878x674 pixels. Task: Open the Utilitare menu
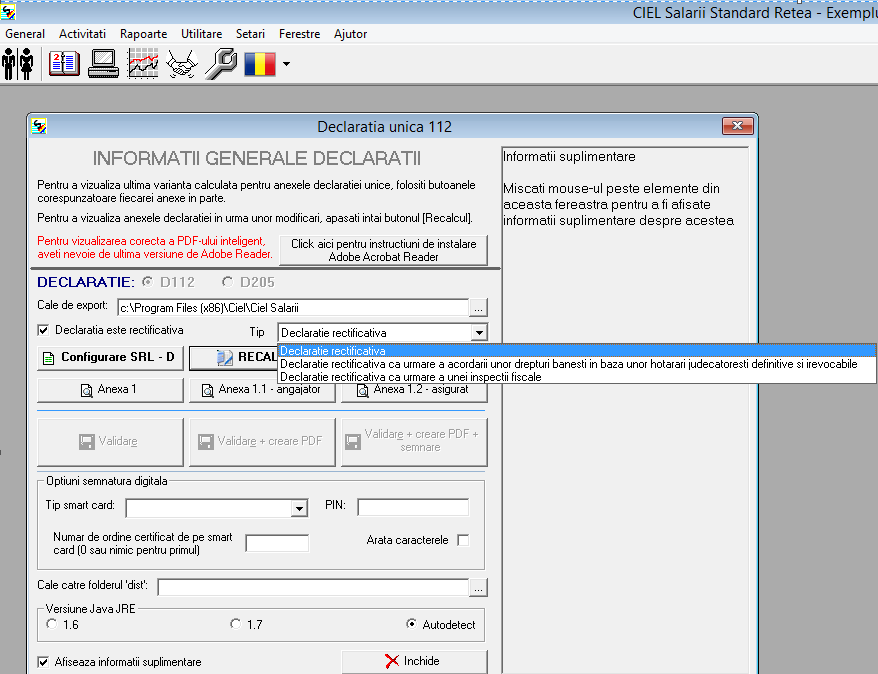point(202,34)
